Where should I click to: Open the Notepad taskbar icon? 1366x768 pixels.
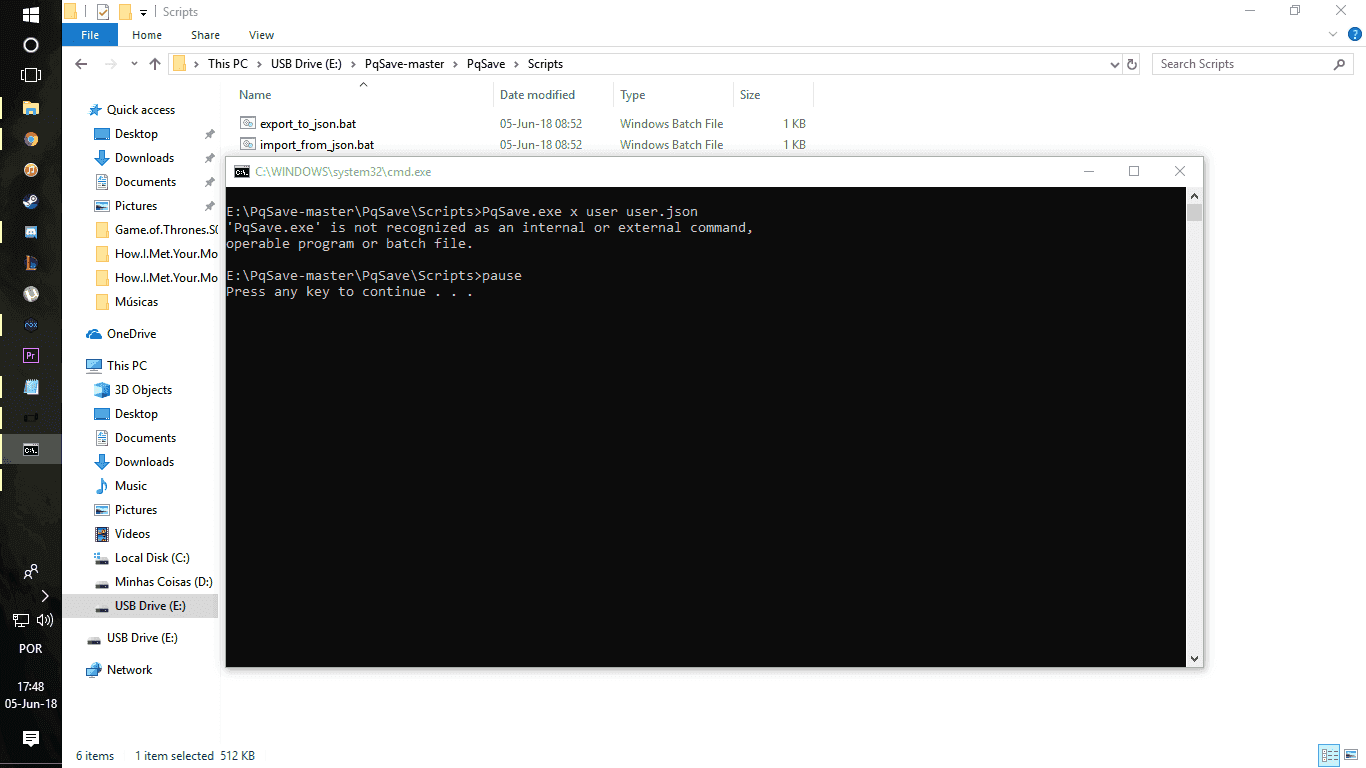coord(30,386)
